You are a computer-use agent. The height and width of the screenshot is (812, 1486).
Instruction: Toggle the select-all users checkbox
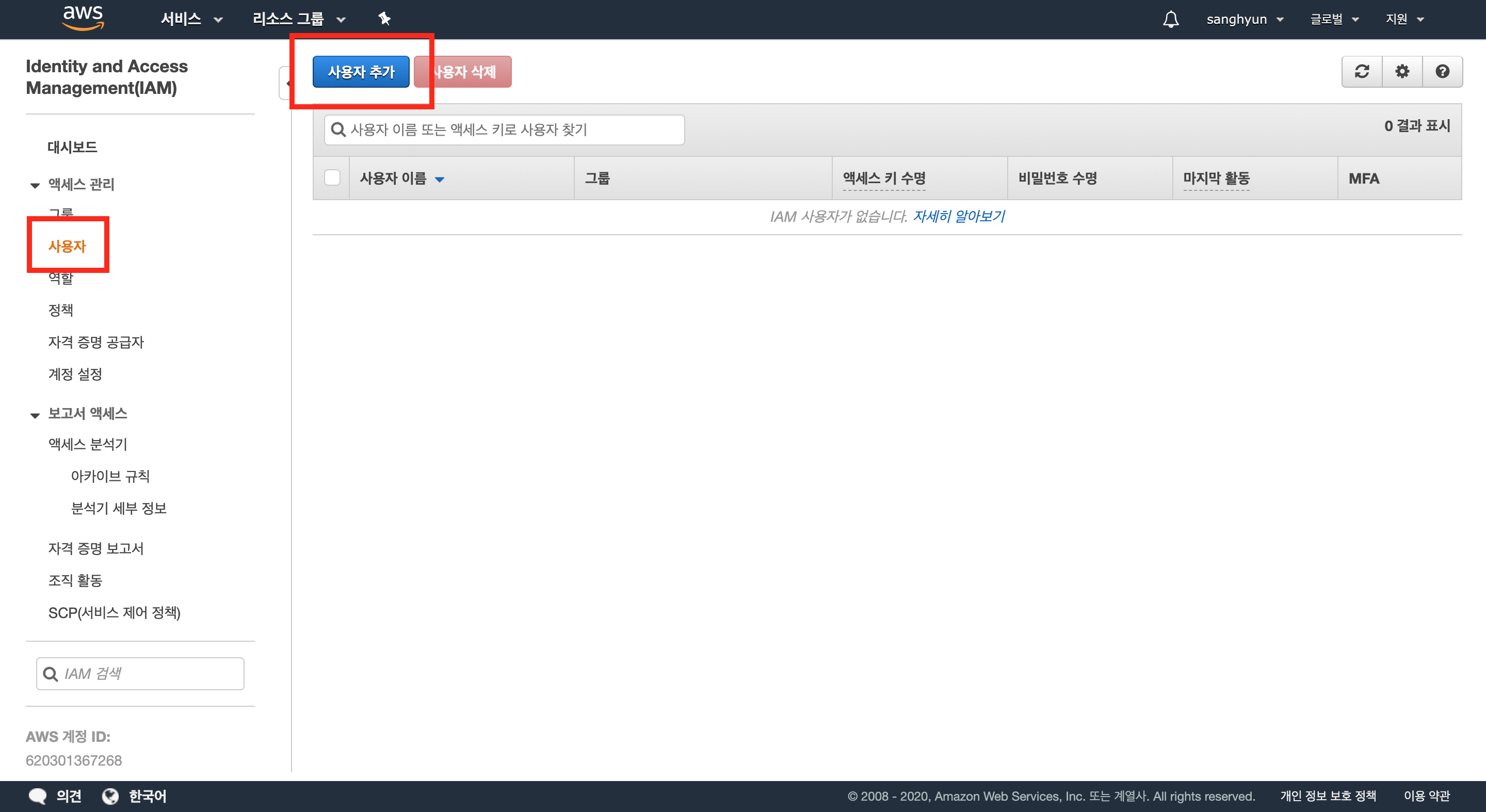332,177
